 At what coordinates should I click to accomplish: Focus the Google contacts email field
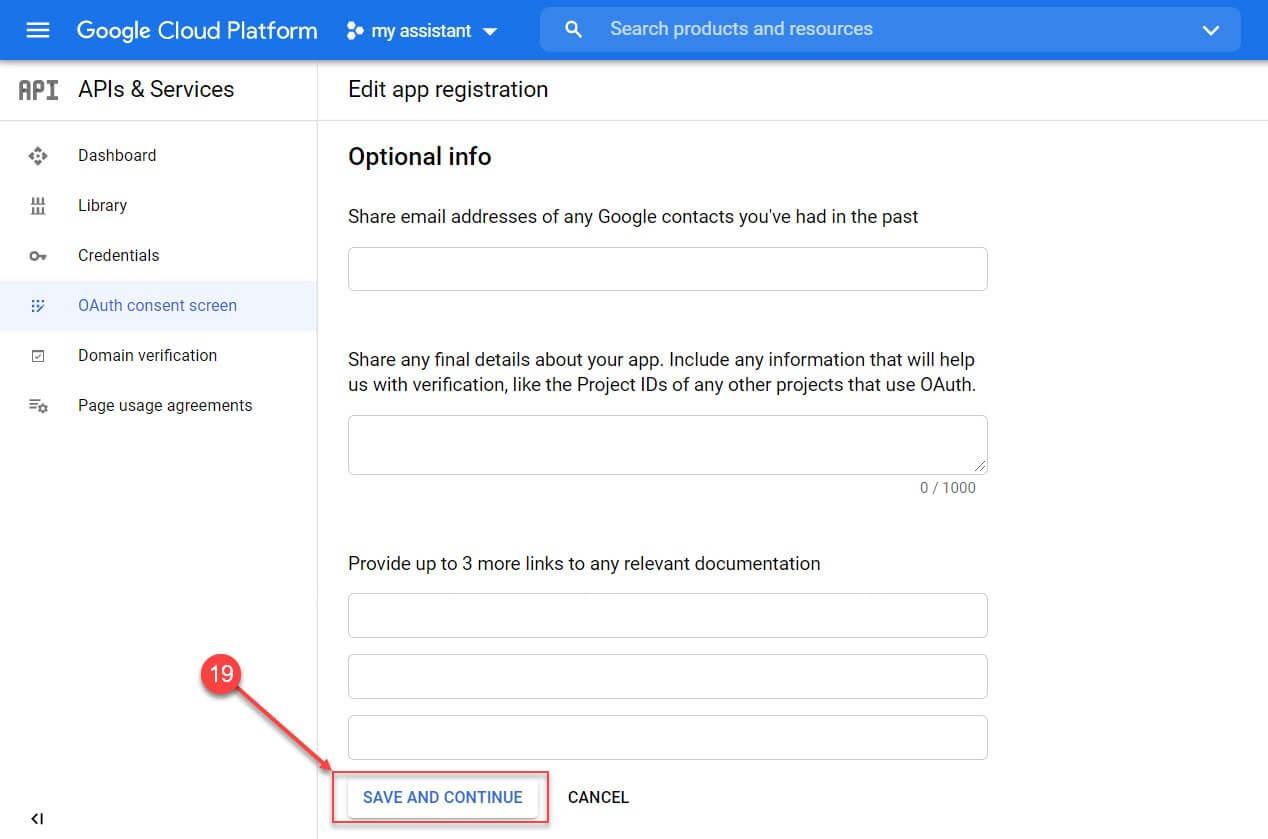(667, 268)
